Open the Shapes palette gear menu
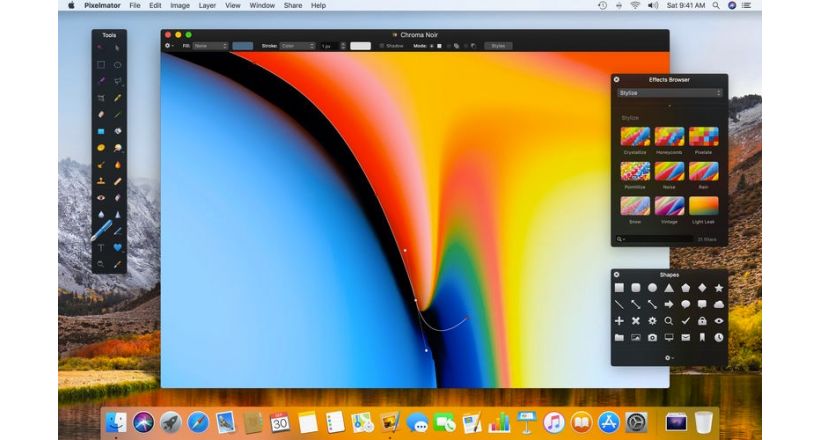 [669, 358]
